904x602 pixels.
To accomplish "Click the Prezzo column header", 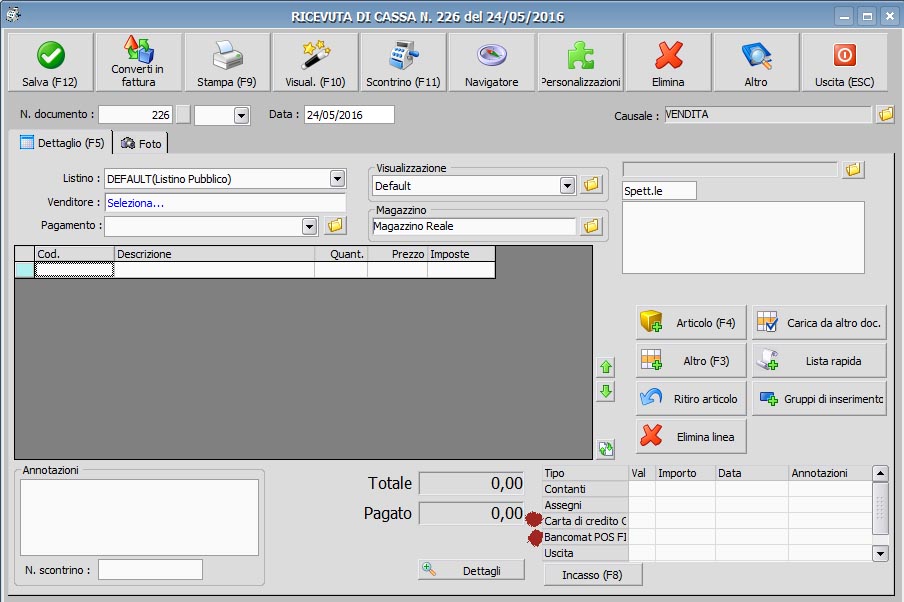I will pos(397,254).
